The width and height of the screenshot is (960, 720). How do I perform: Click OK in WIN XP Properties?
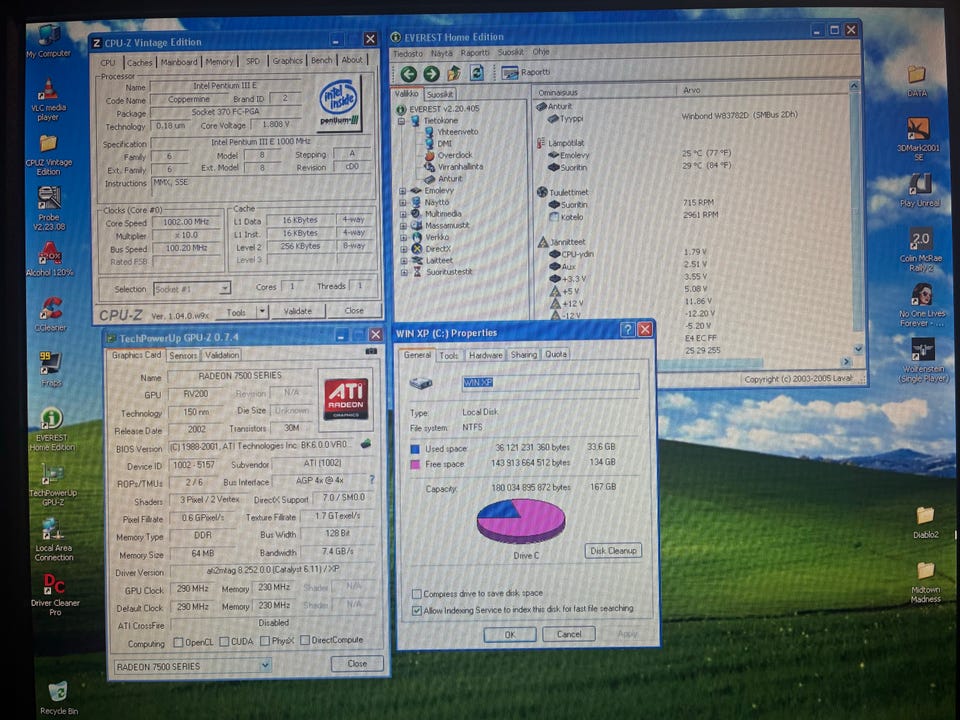509,635
